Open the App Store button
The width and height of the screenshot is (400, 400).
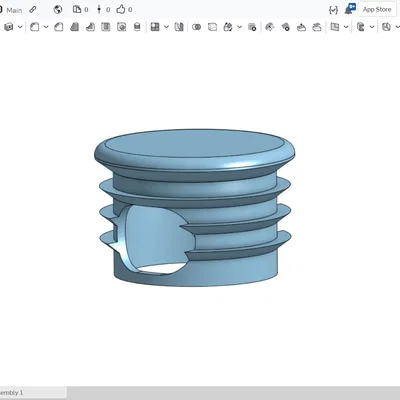tap(377, 10)
